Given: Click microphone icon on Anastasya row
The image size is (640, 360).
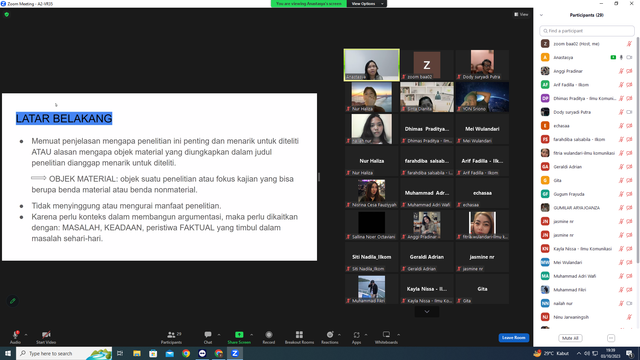Looking at the screenshot, I should pyautogui.click(x=621, y=58).
